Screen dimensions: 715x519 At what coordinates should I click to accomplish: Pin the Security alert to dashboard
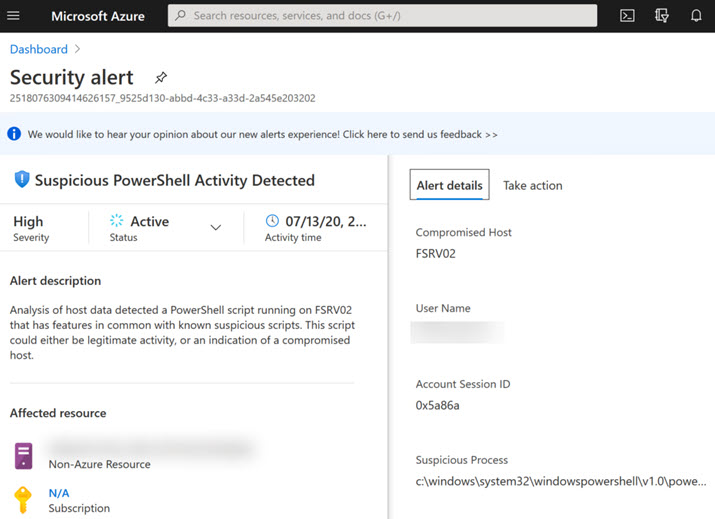(x=161, y=78)
